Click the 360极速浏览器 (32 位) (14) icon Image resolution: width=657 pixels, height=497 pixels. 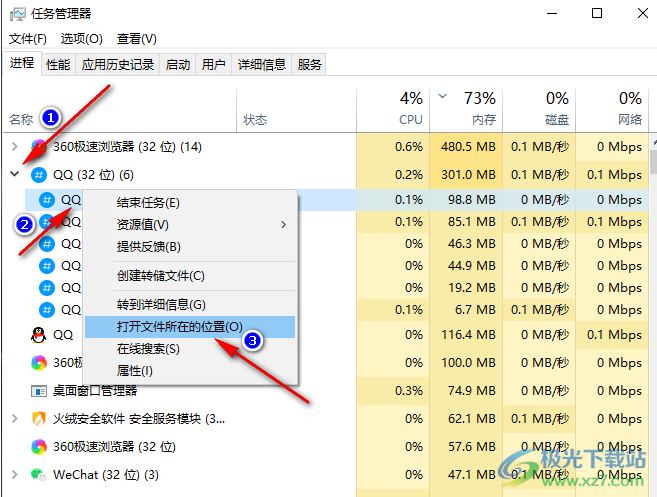(39, 147)
